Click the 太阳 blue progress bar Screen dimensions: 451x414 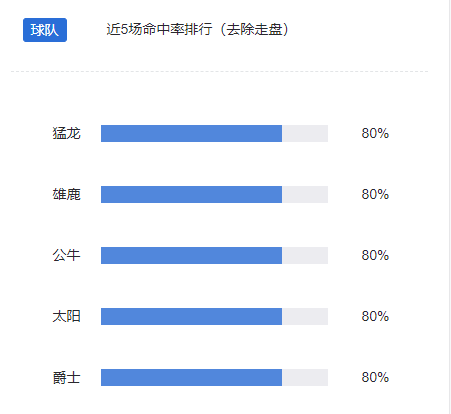pos(191,316)
